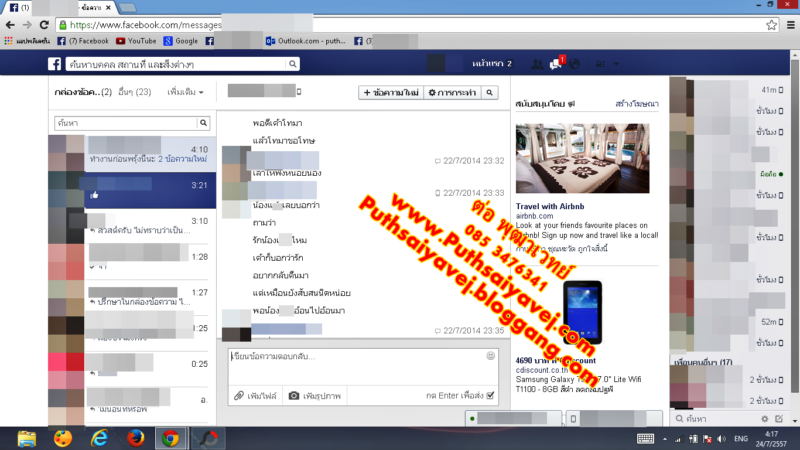Screen dimensions: 800x450
Task: Open the on-screen keyboard tray icon
Action: coord(645,439)
